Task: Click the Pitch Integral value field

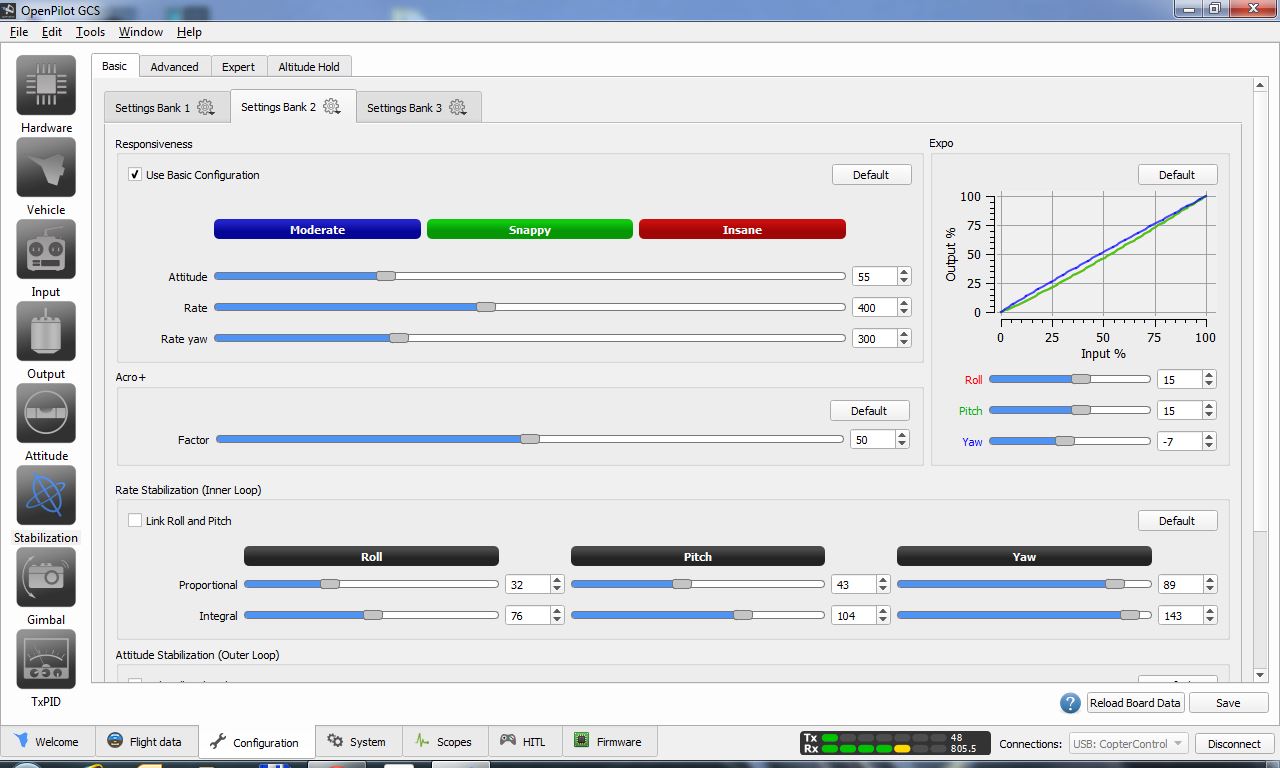Action: 854,616
